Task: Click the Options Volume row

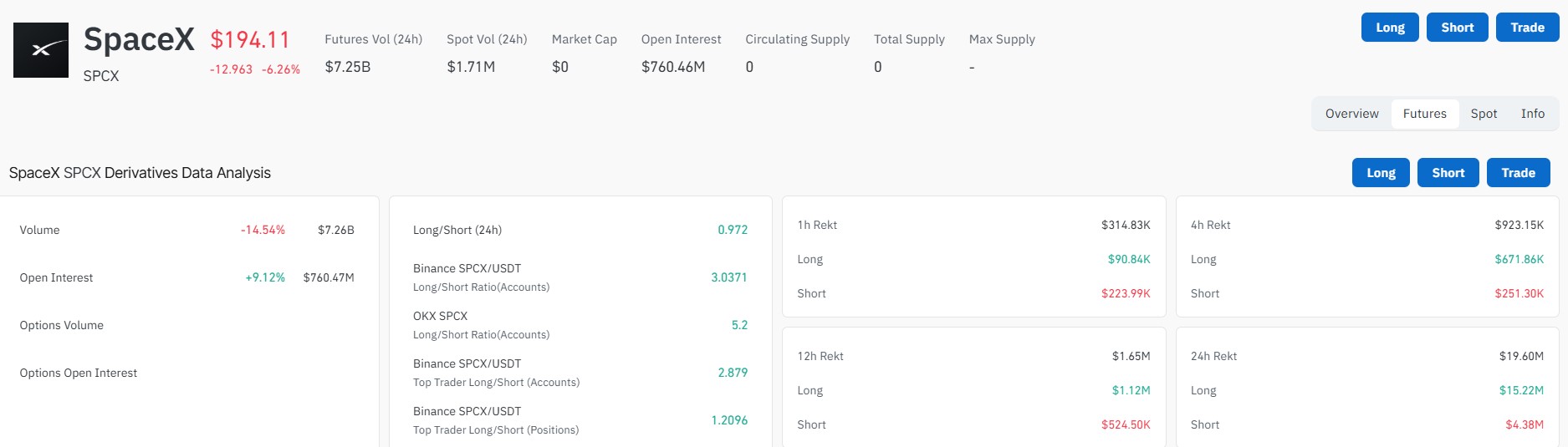Action: [187, 325]
